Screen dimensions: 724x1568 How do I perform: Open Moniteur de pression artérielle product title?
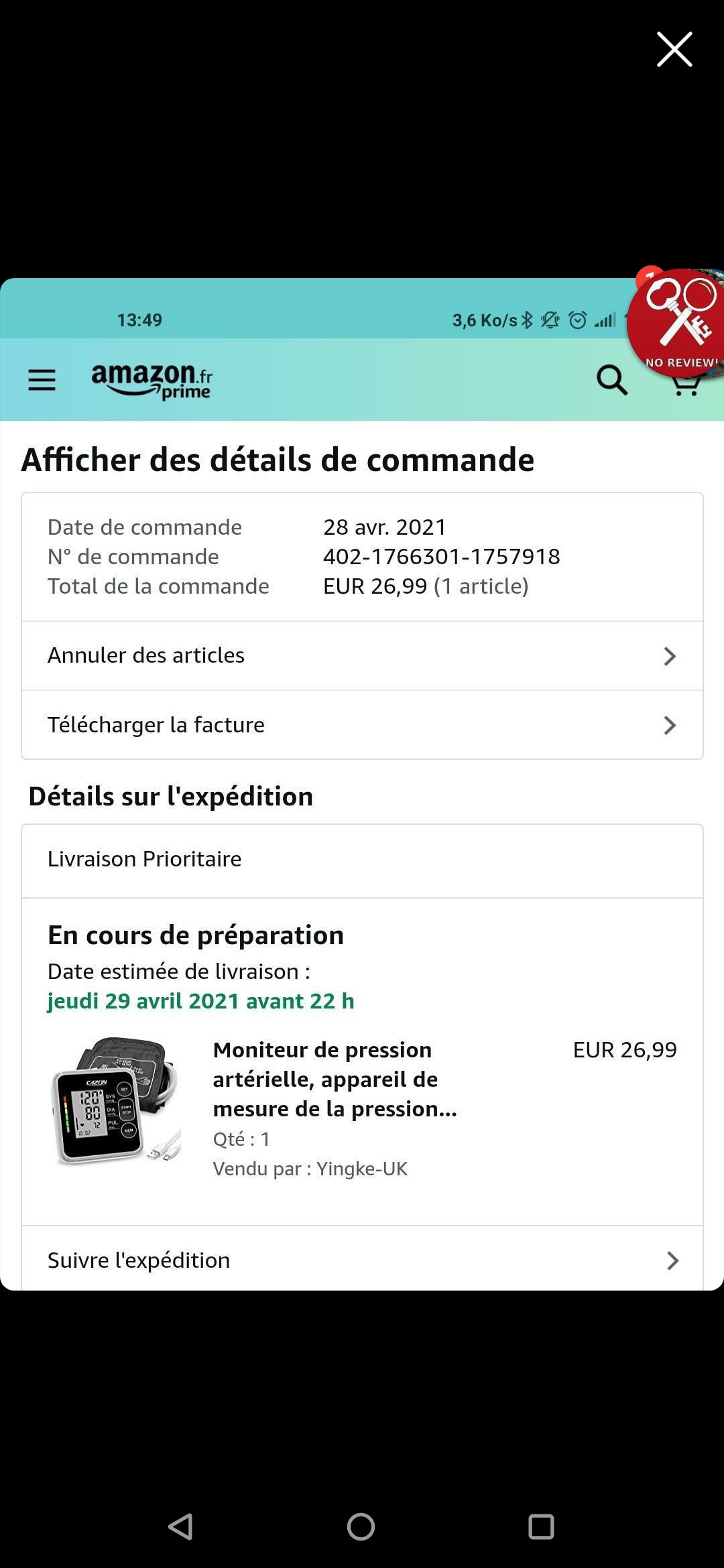(x=335, y=1079)
